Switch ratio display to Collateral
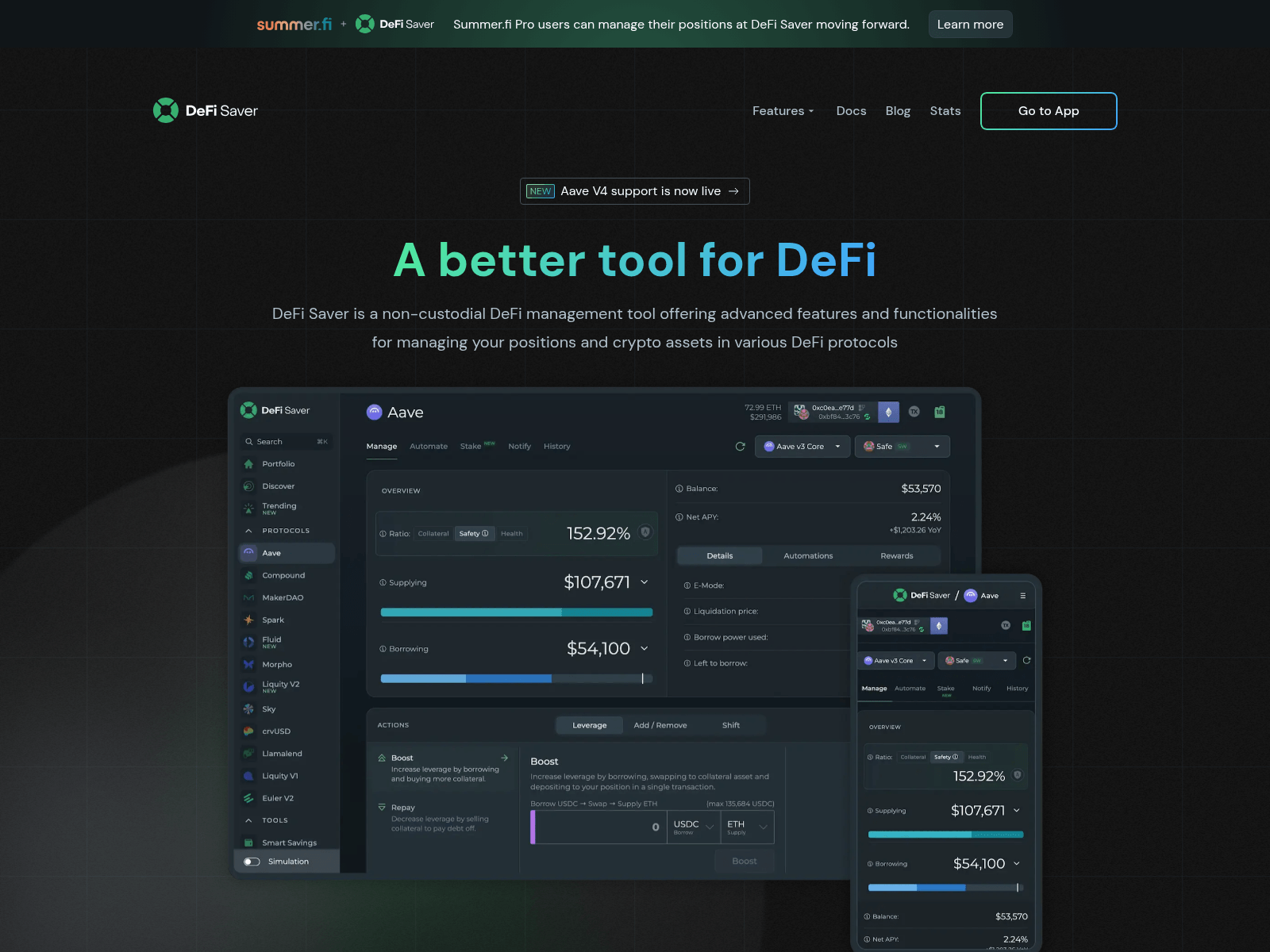 [433, 533]
